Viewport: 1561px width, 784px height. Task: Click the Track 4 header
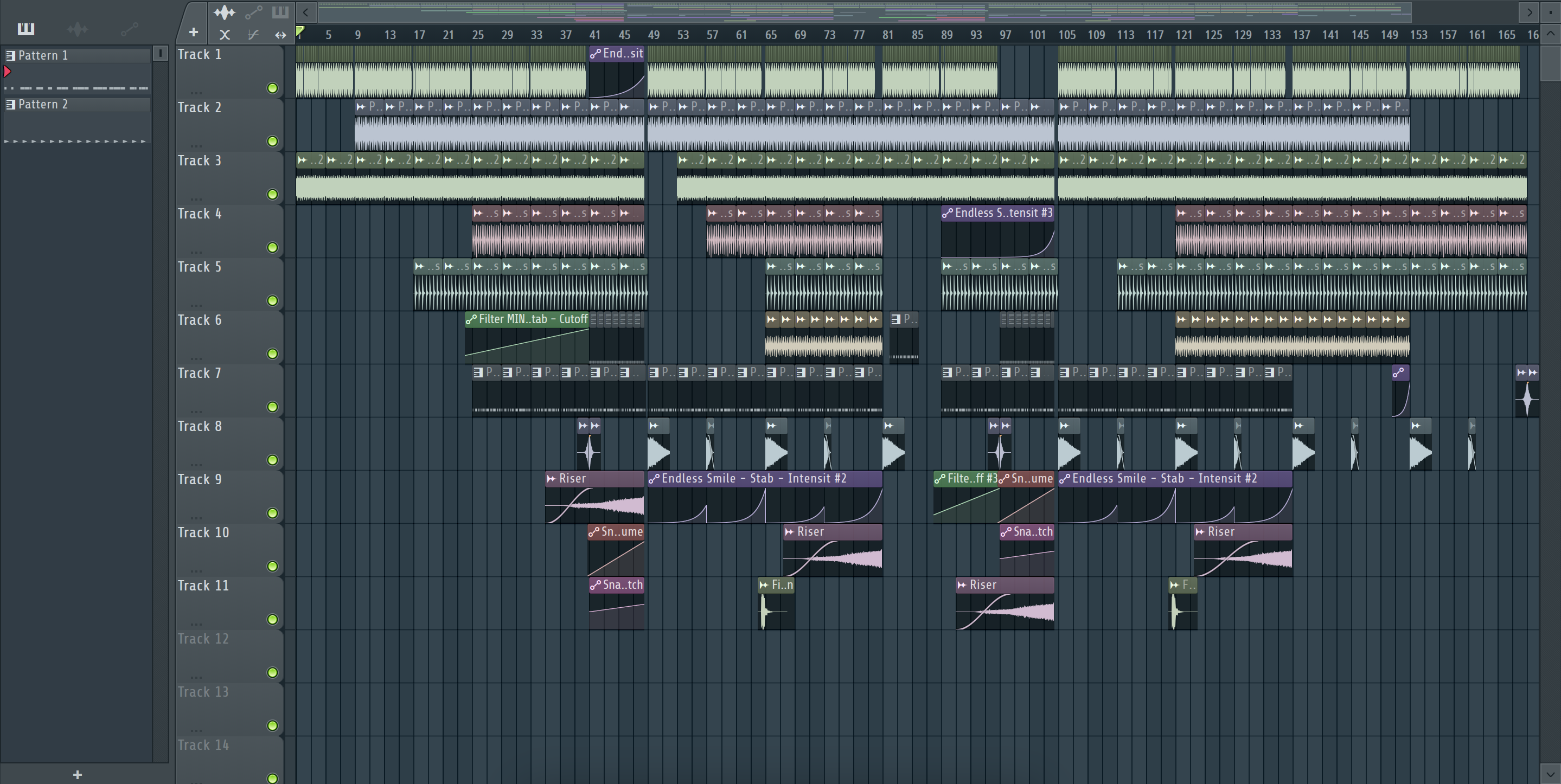[229, 231]
